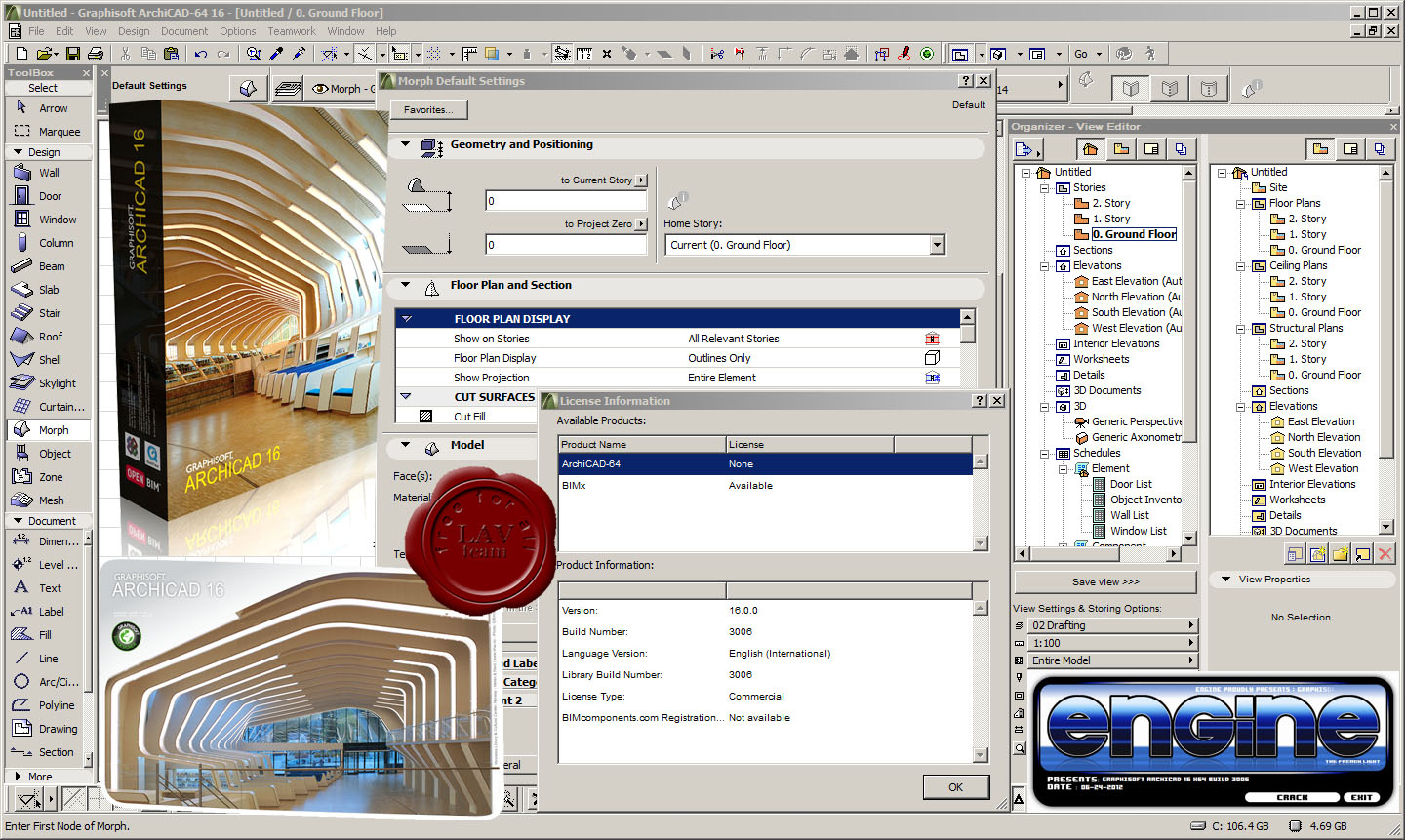Select the Morph tool in ToolBox
This screenshot has width=1405, height=840.
point(49,430)
